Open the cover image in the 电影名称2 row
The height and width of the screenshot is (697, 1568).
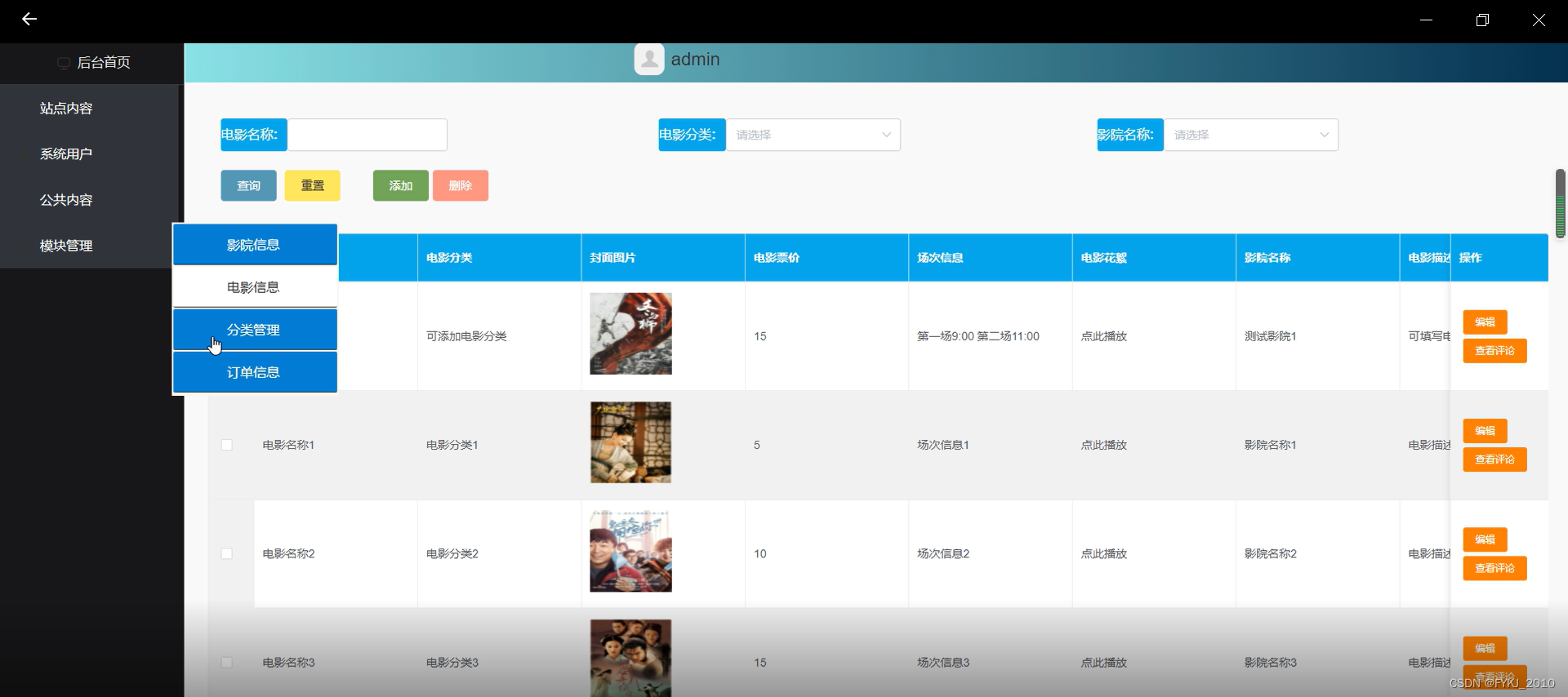631,551
